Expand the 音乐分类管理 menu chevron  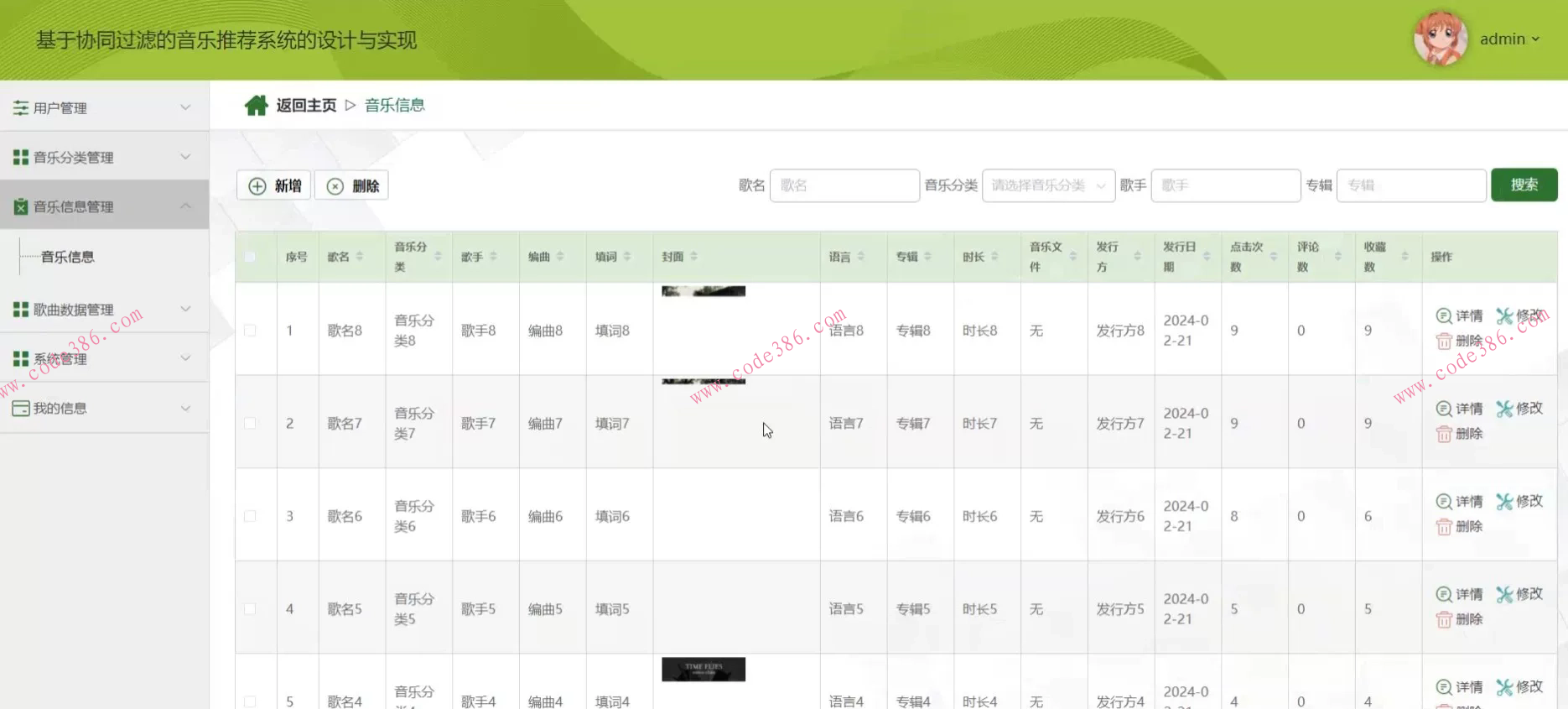pyautogui.click(x=185, y=157)
